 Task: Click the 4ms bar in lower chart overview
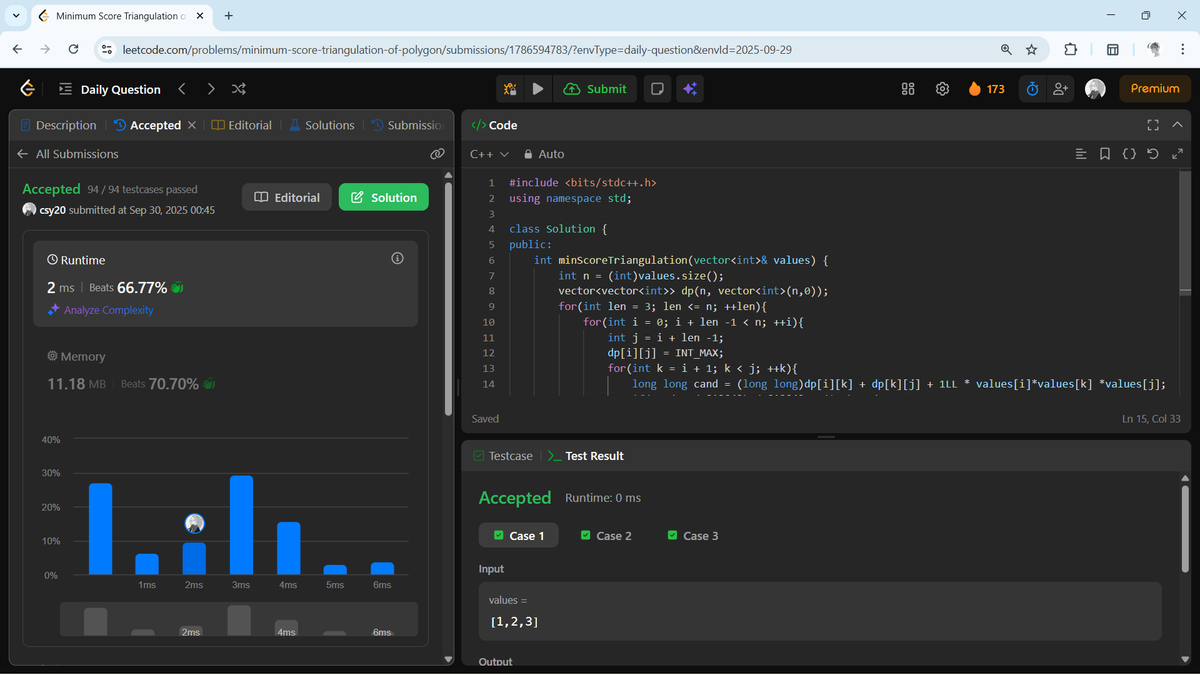(x=286, y=630)
